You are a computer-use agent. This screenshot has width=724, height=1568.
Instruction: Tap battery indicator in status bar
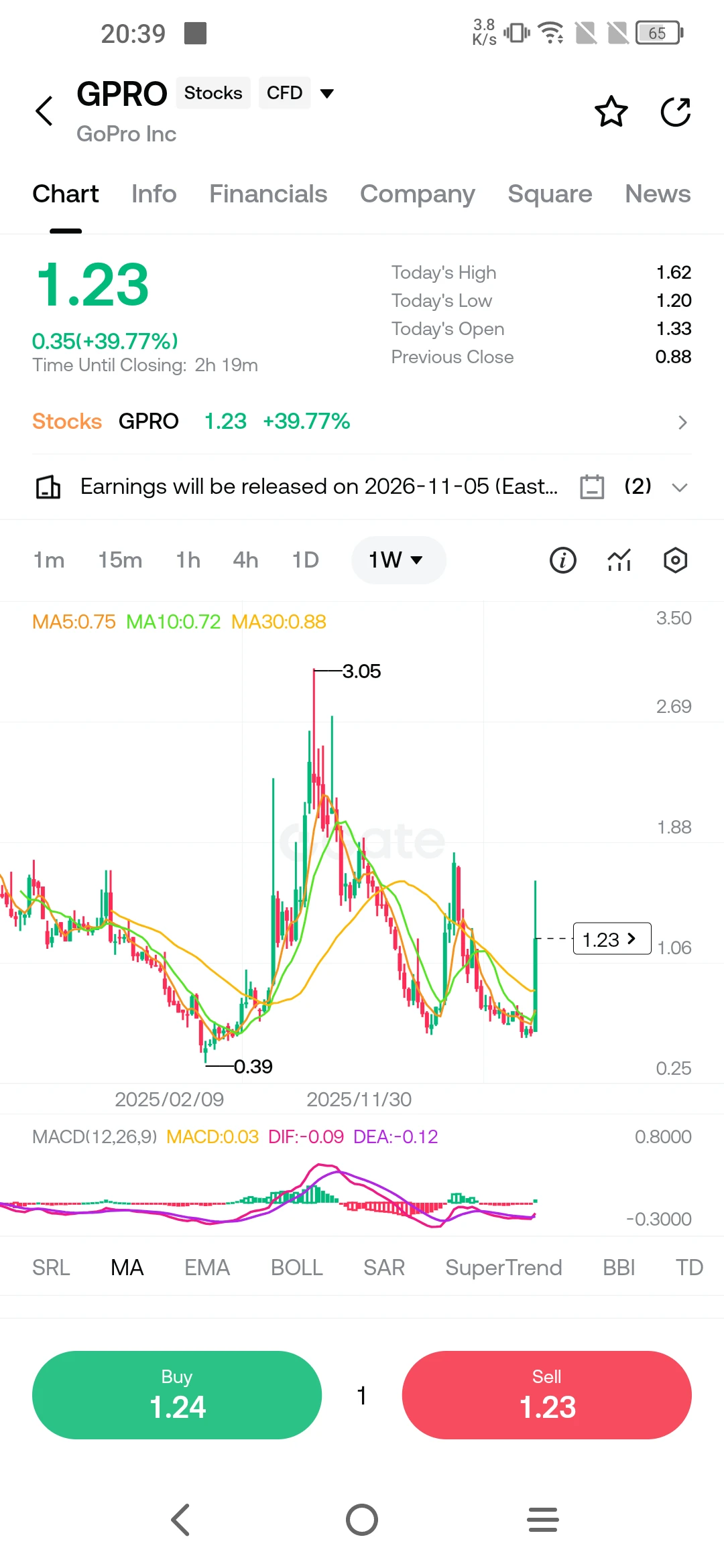coord(660,33)
